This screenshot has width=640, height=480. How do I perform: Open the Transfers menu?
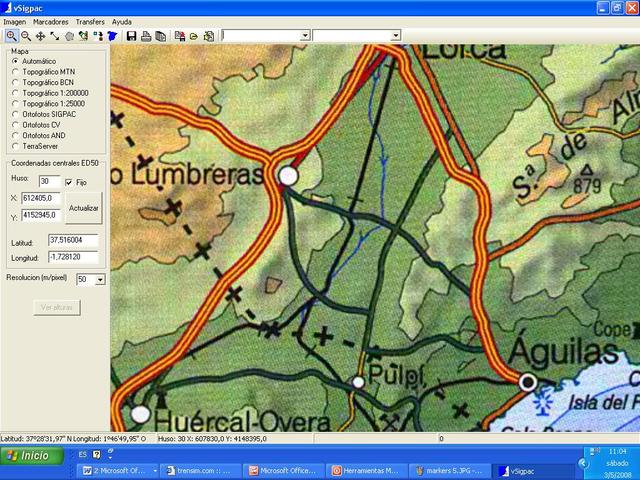(90, 21)
